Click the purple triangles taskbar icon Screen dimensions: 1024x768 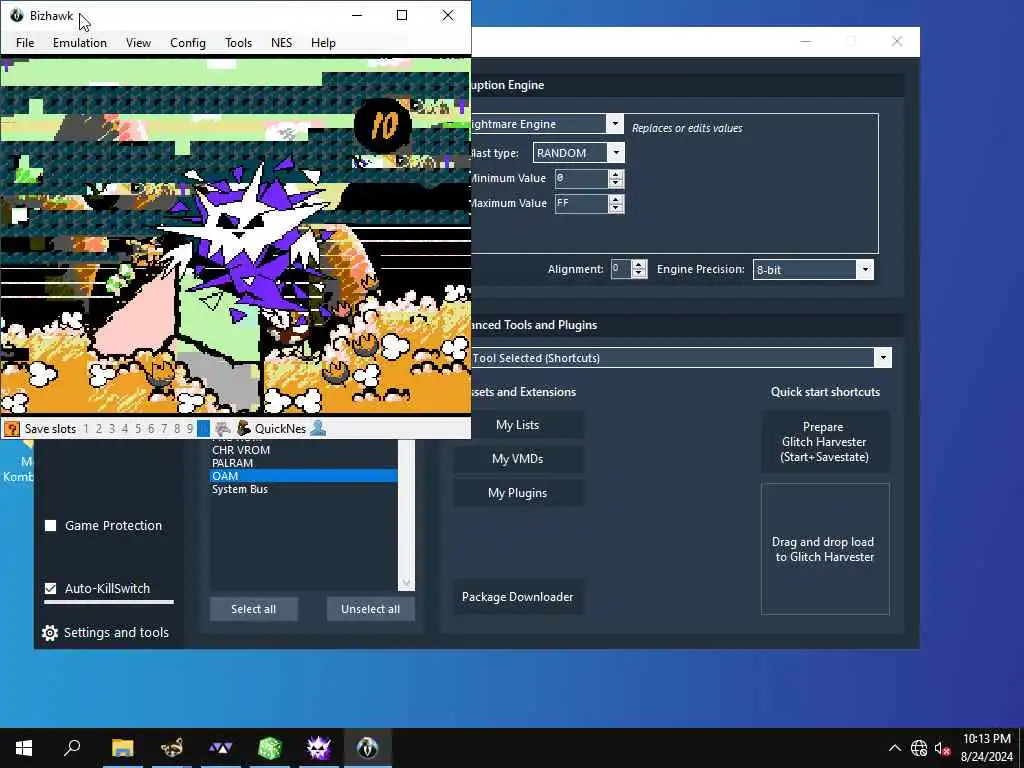[x=221, y=748]
